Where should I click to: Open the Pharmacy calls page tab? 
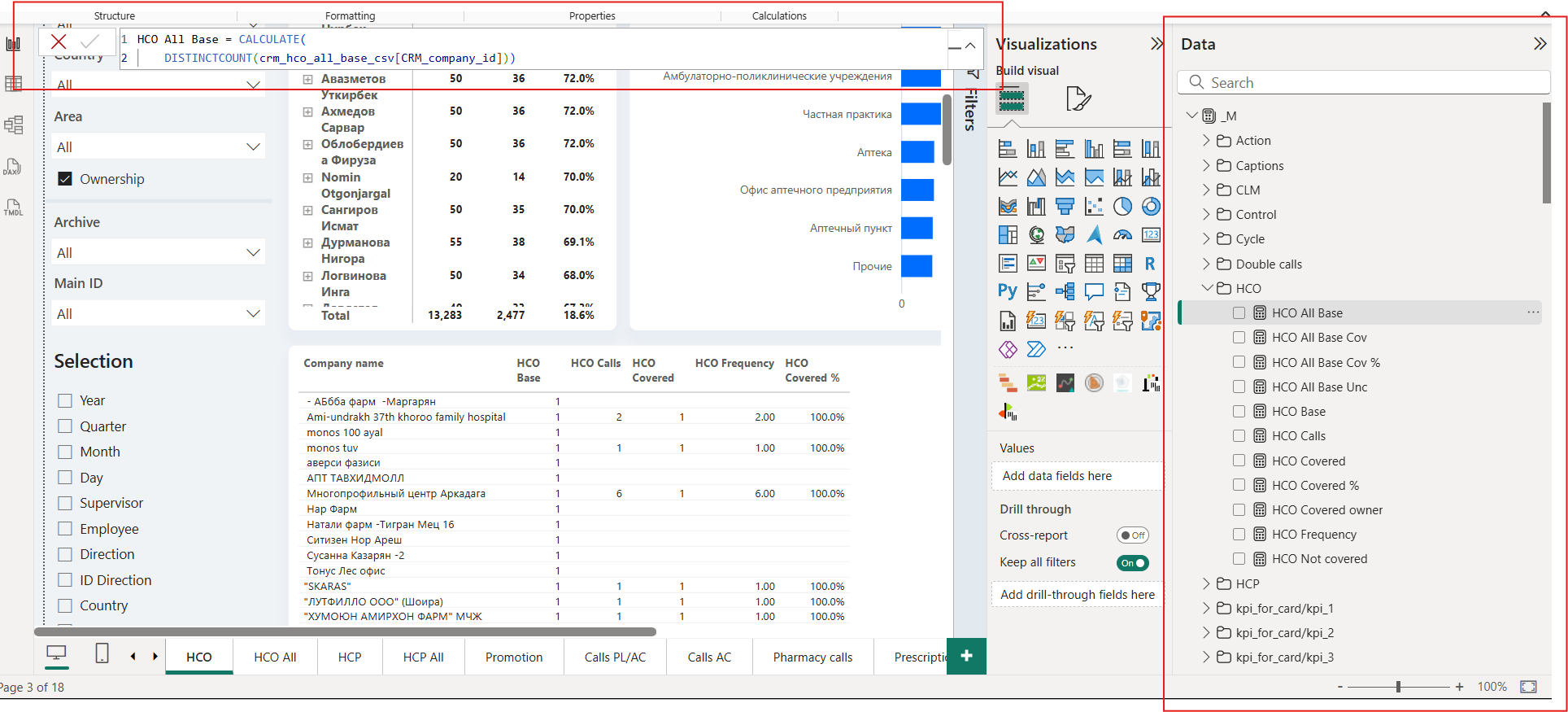click(812, 657)
